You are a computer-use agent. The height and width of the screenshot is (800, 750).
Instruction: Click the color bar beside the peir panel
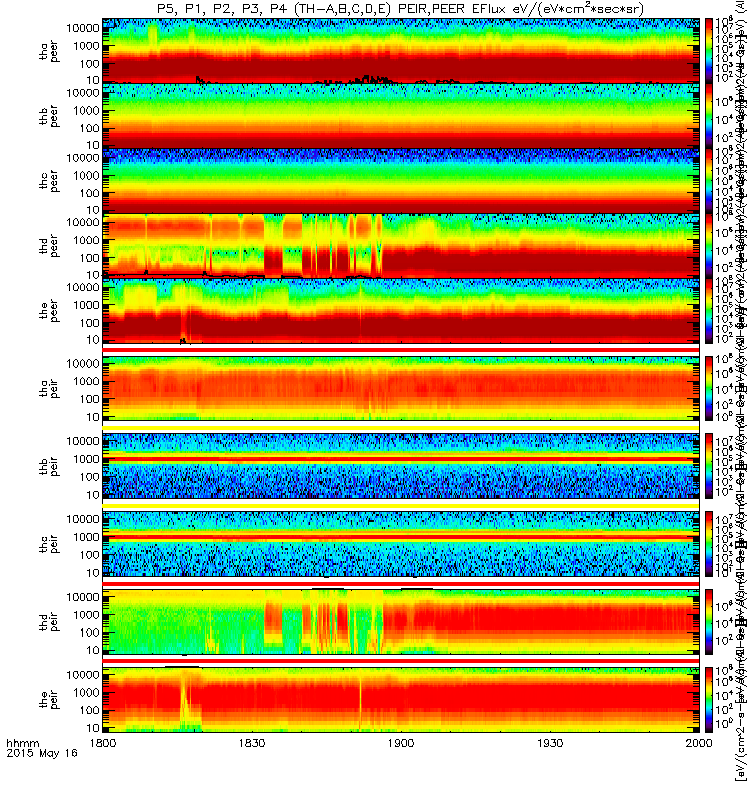click(709, 699)
